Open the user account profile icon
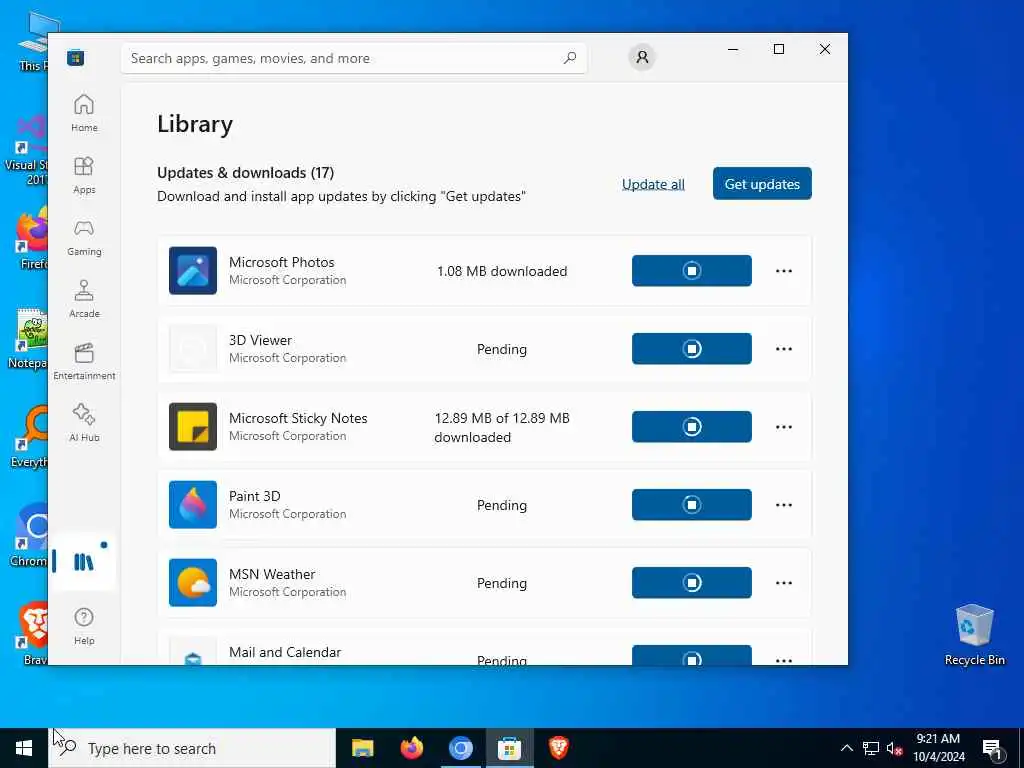 (x=642, y=57)
